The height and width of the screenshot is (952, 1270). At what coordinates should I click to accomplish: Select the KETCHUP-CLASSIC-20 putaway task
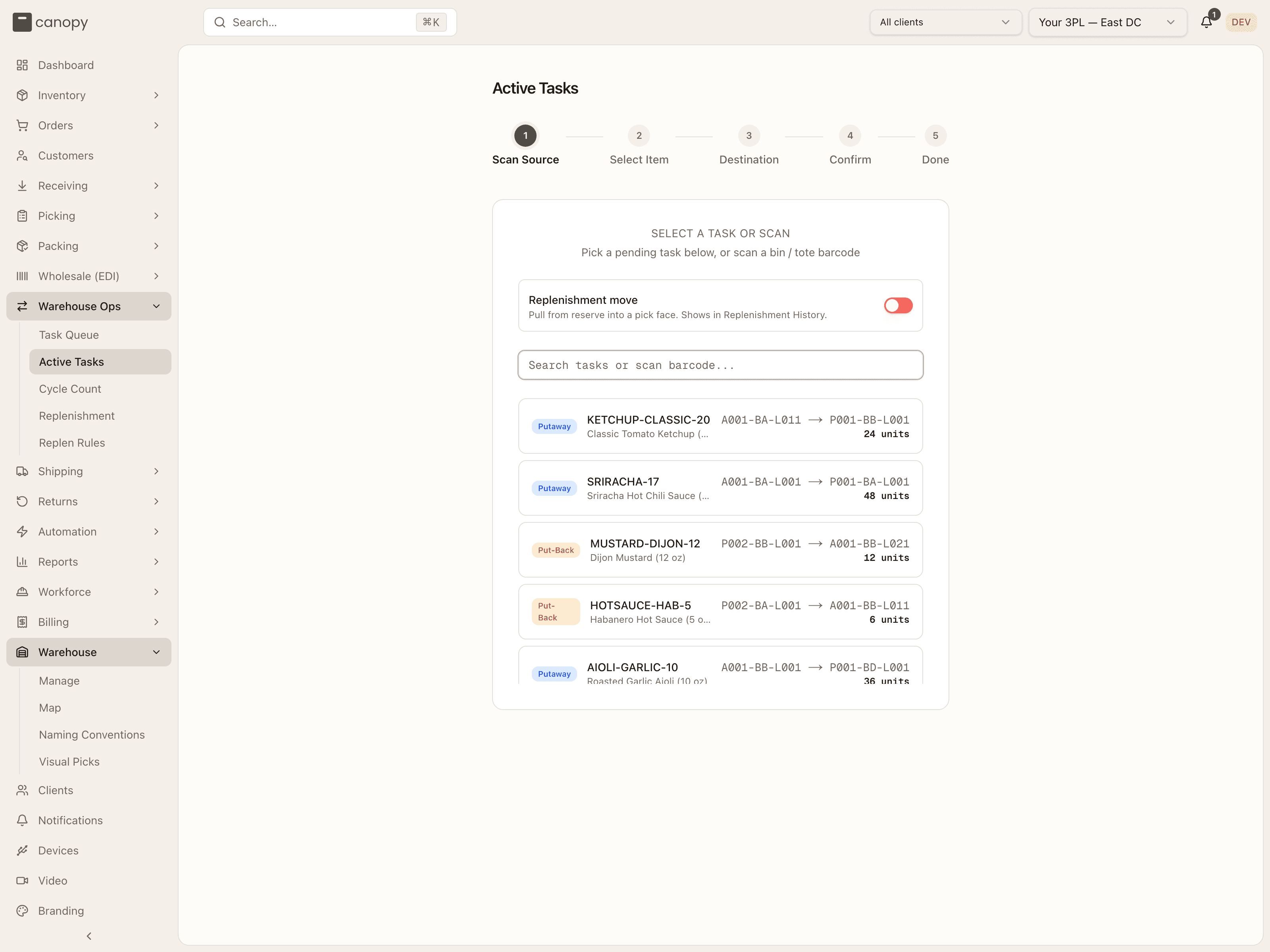[x=720, y=426]
